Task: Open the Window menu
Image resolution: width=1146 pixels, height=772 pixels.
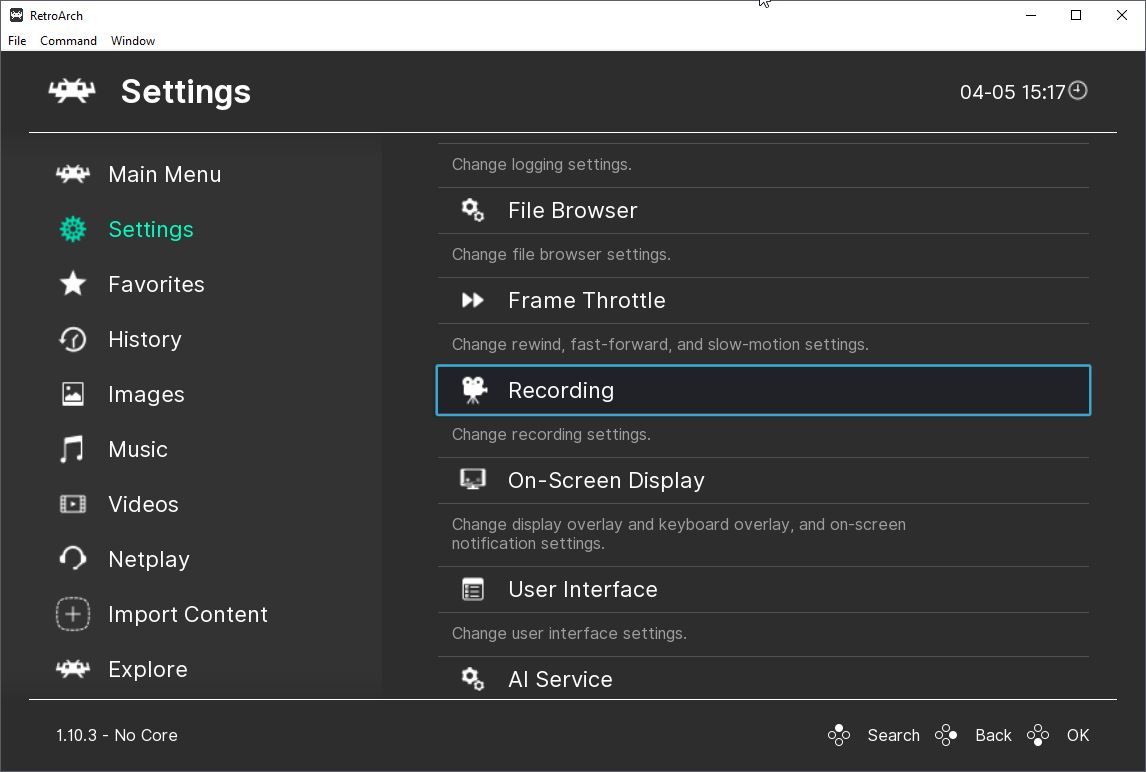Action: point(133,41)
